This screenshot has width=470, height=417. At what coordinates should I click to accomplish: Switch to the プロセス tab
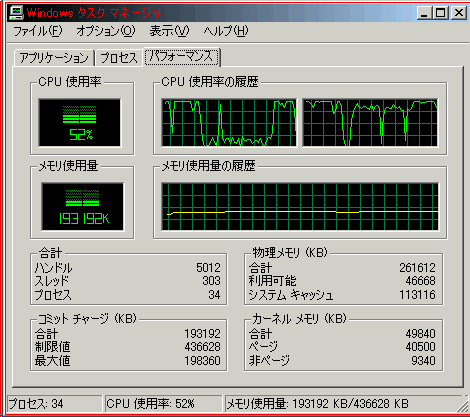pyautogui.click(x=119, y=58)
